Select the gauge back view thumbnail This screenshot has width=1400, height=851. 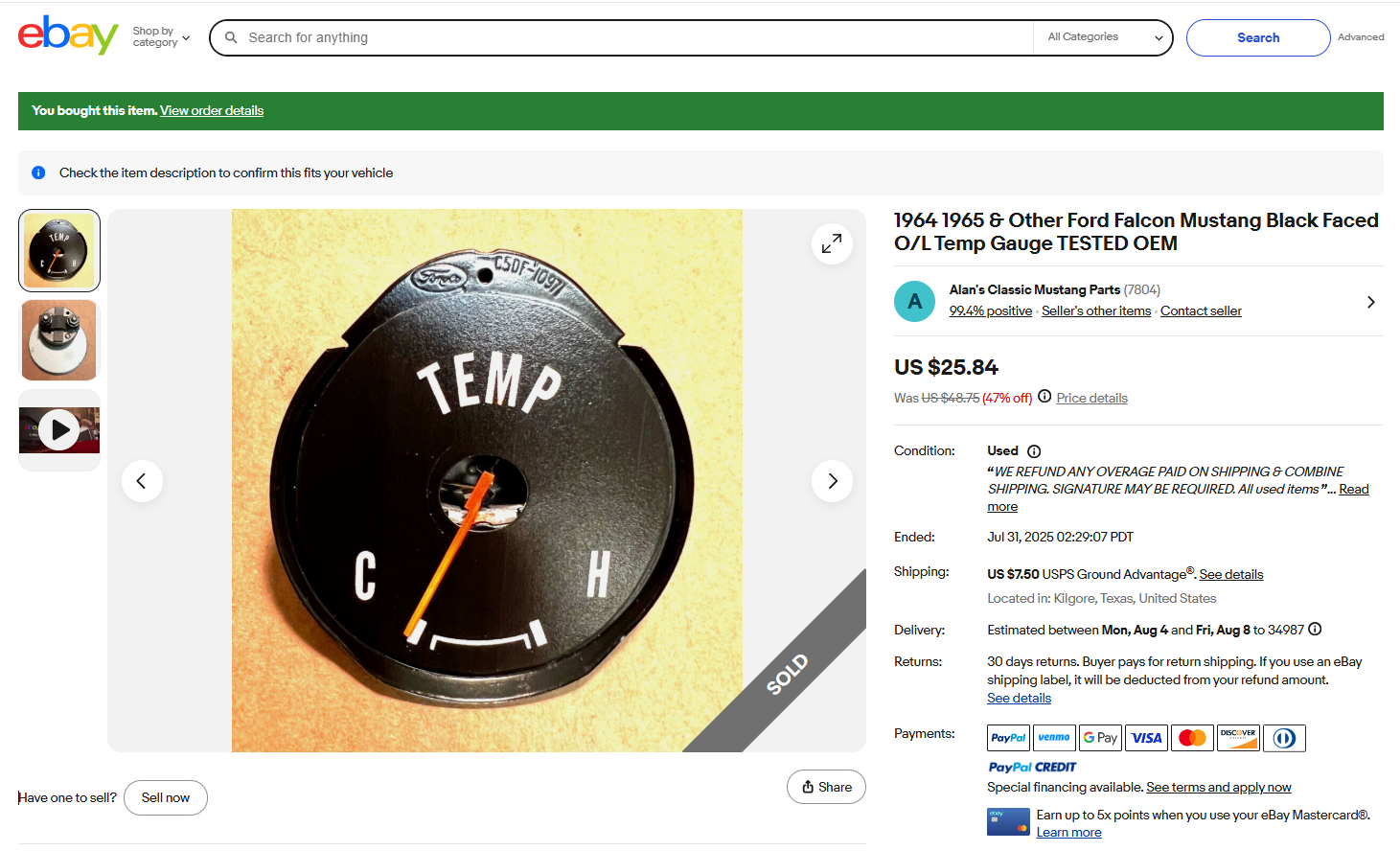click(59, 340)
